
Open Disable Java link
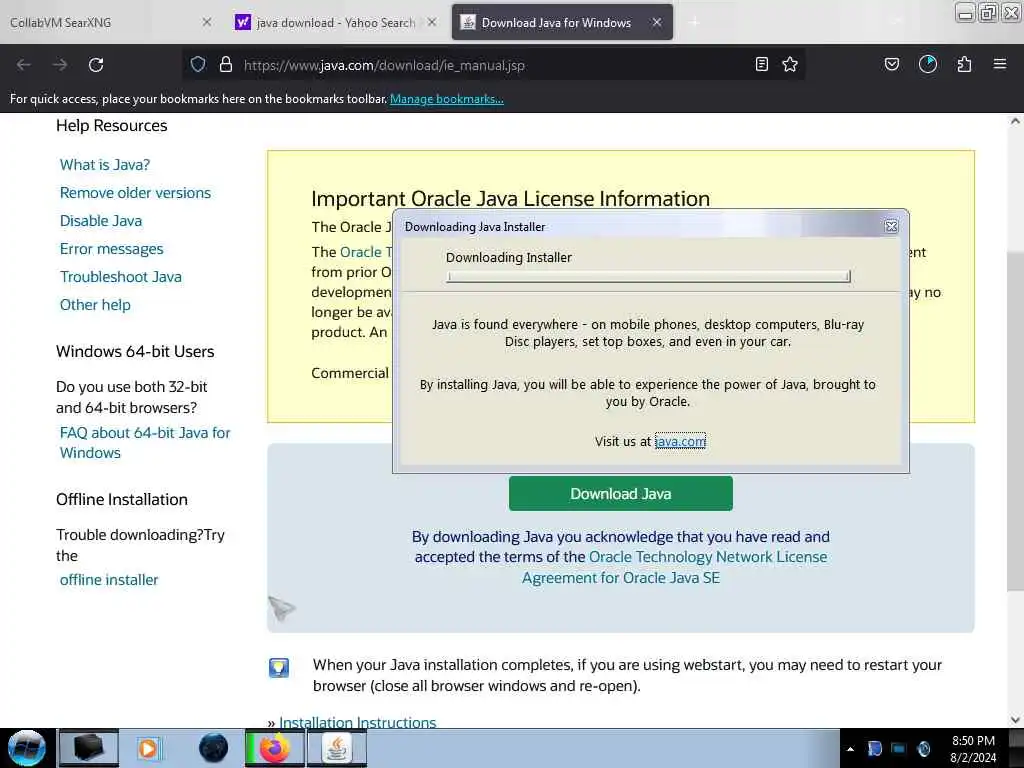click(101, 221)
